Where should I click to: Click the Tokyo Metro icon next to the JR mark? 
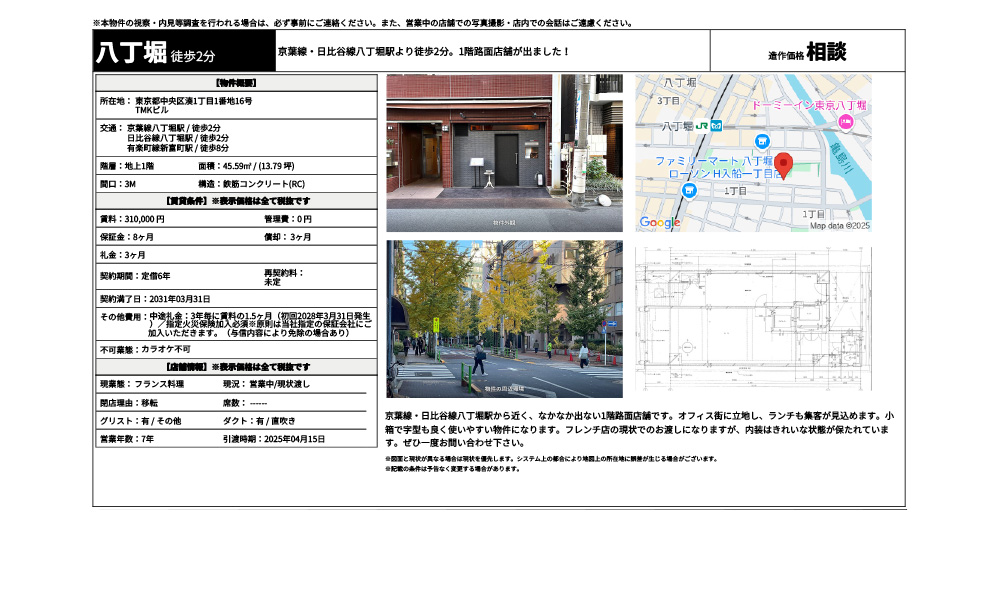click(716, 126)
